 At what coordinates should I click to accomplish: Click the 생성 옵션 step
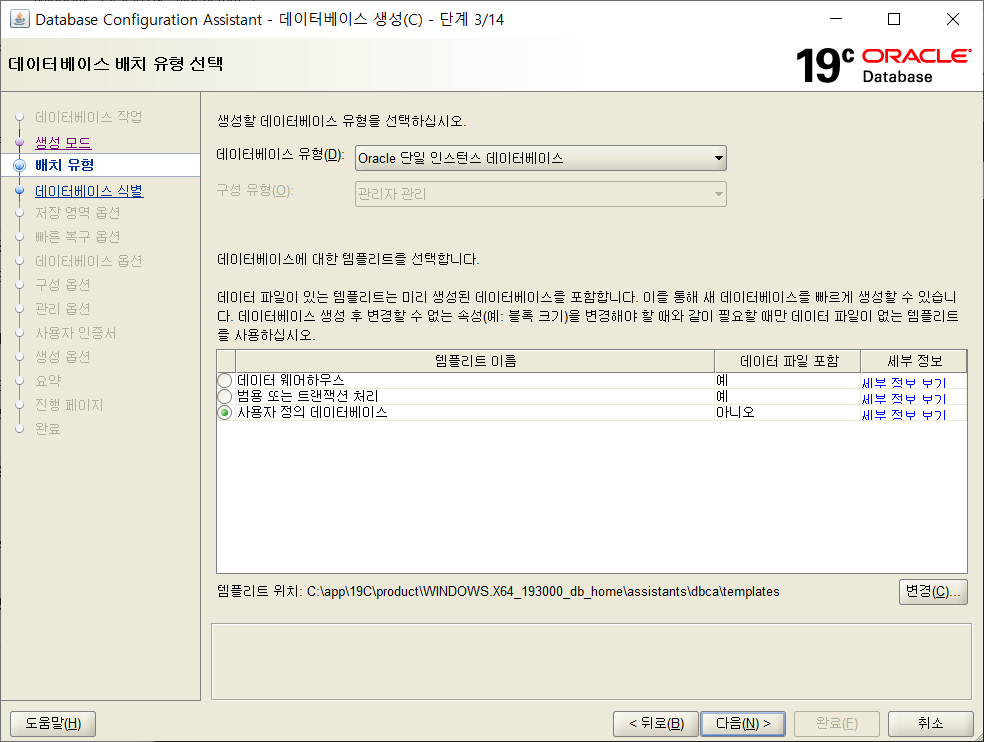coord(63,357)
